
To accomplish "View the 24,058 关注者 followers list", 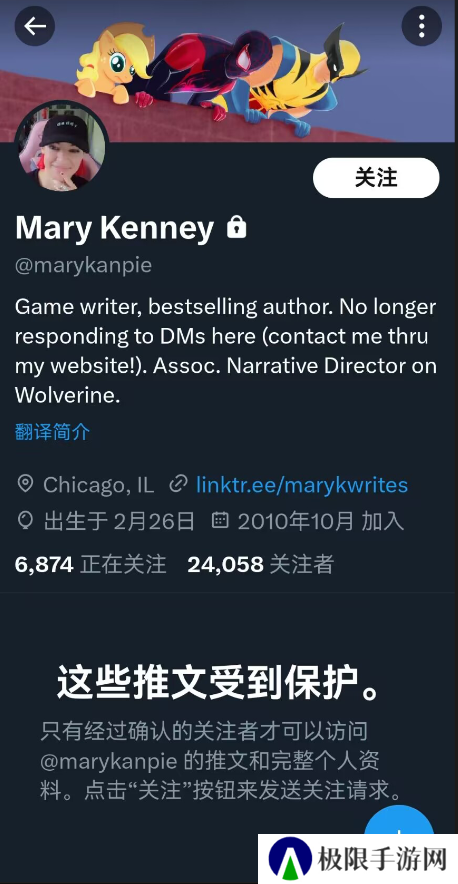I will click(x=261, y=564).
